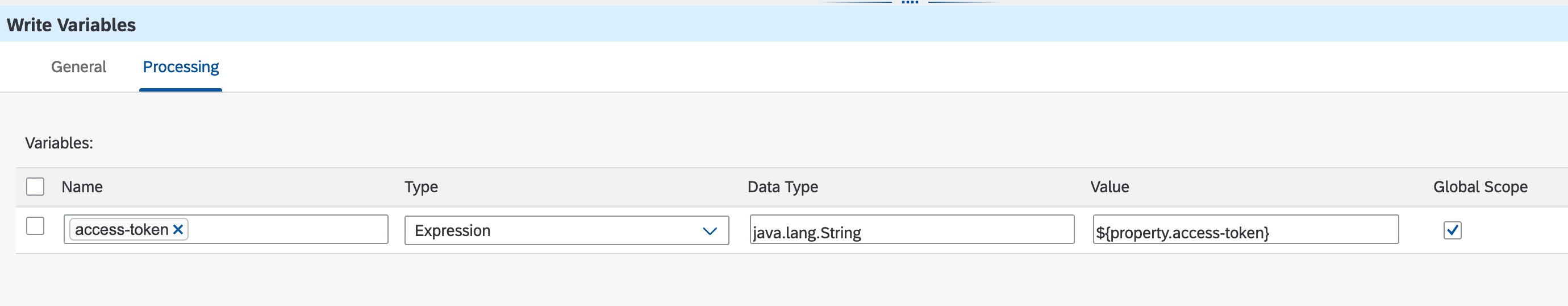Switch to the General tab
1568x306 pixels.
tap(78, 67)
